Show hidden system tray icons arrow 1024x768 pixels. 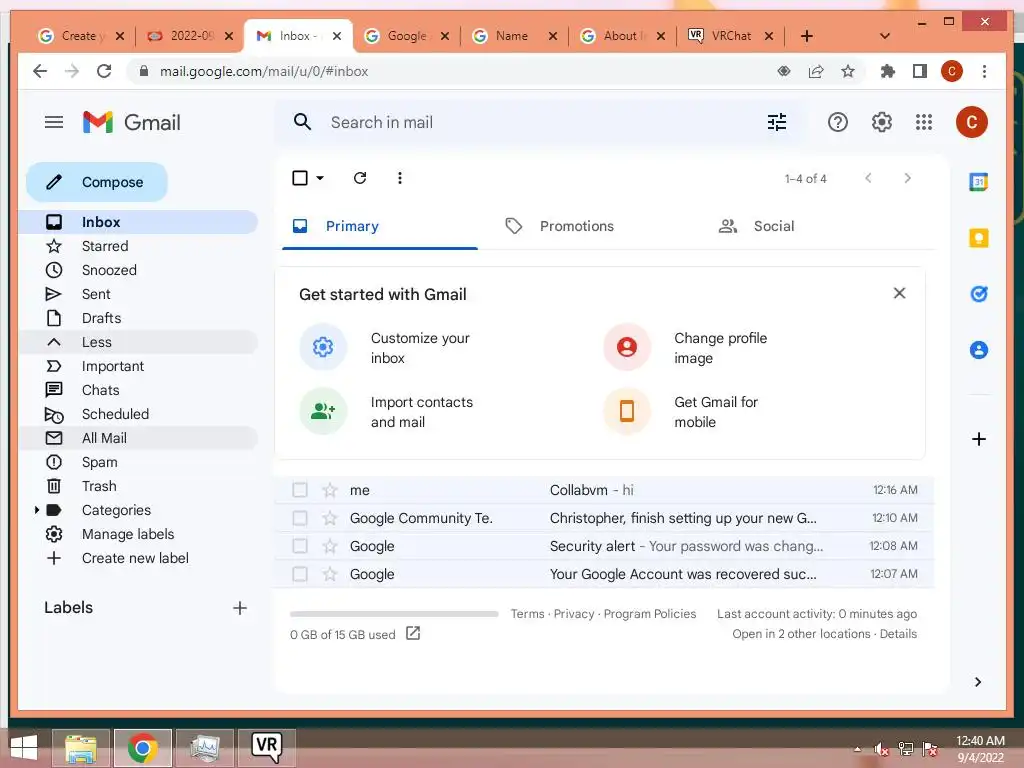[x=857, y=749]
